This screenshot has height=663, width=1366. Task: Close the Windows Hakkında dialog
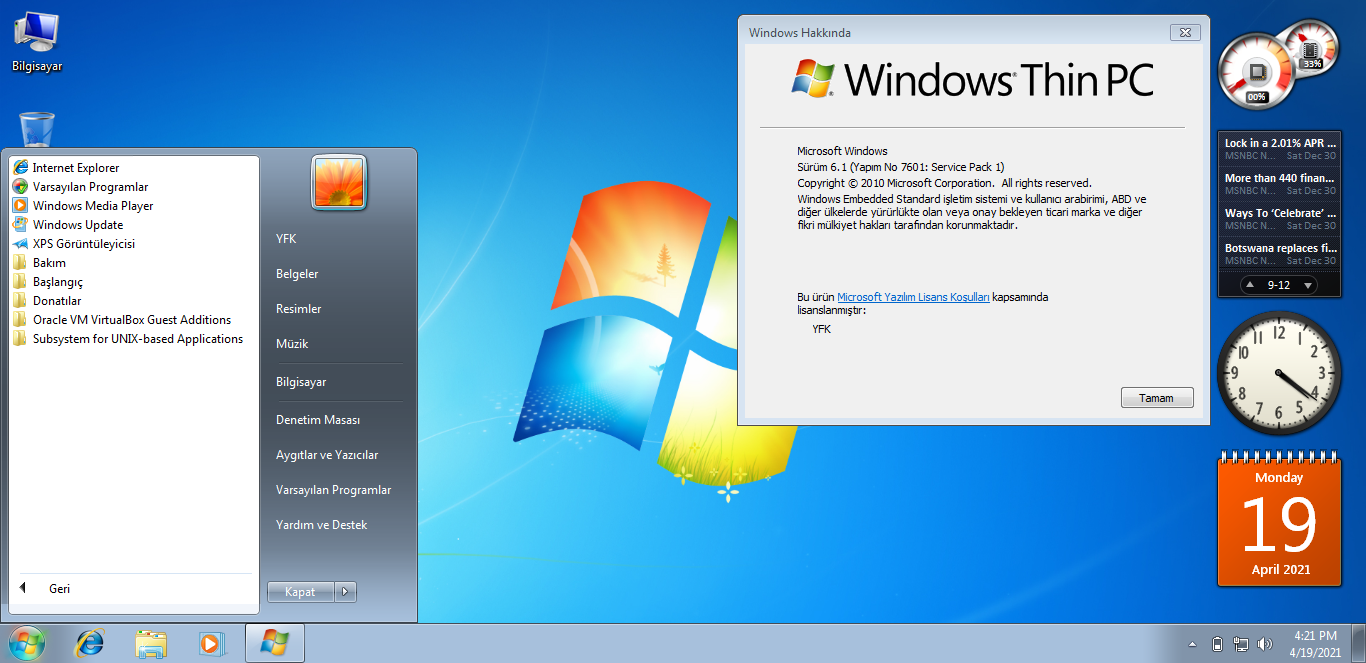tap(1185, 32)
